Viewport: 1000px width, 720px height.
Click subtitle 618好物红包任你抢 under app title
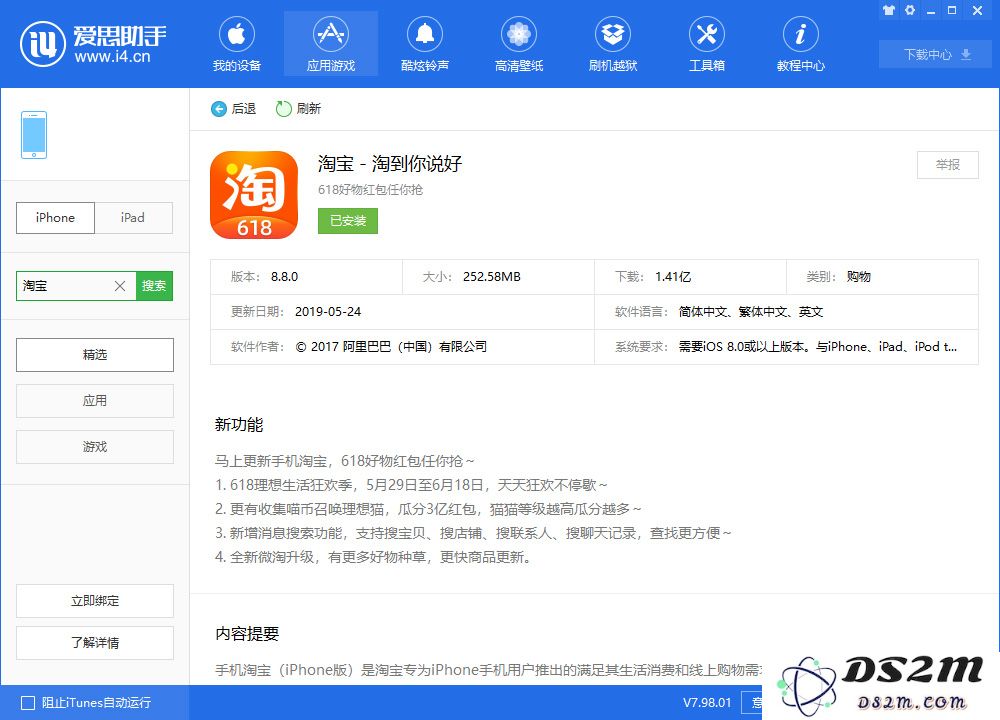coord(371,190)
